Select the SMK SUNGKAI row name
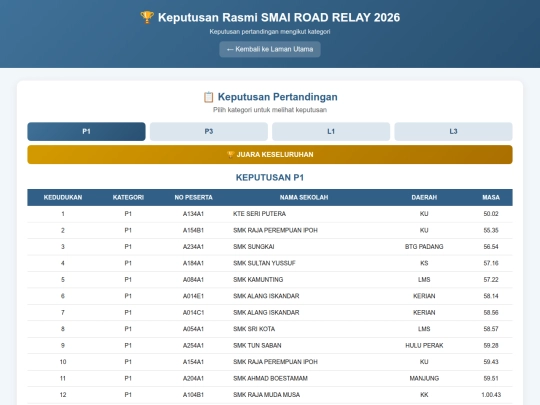Image resolution: width=540 pixels, height=405 pixels. point(253,247)
